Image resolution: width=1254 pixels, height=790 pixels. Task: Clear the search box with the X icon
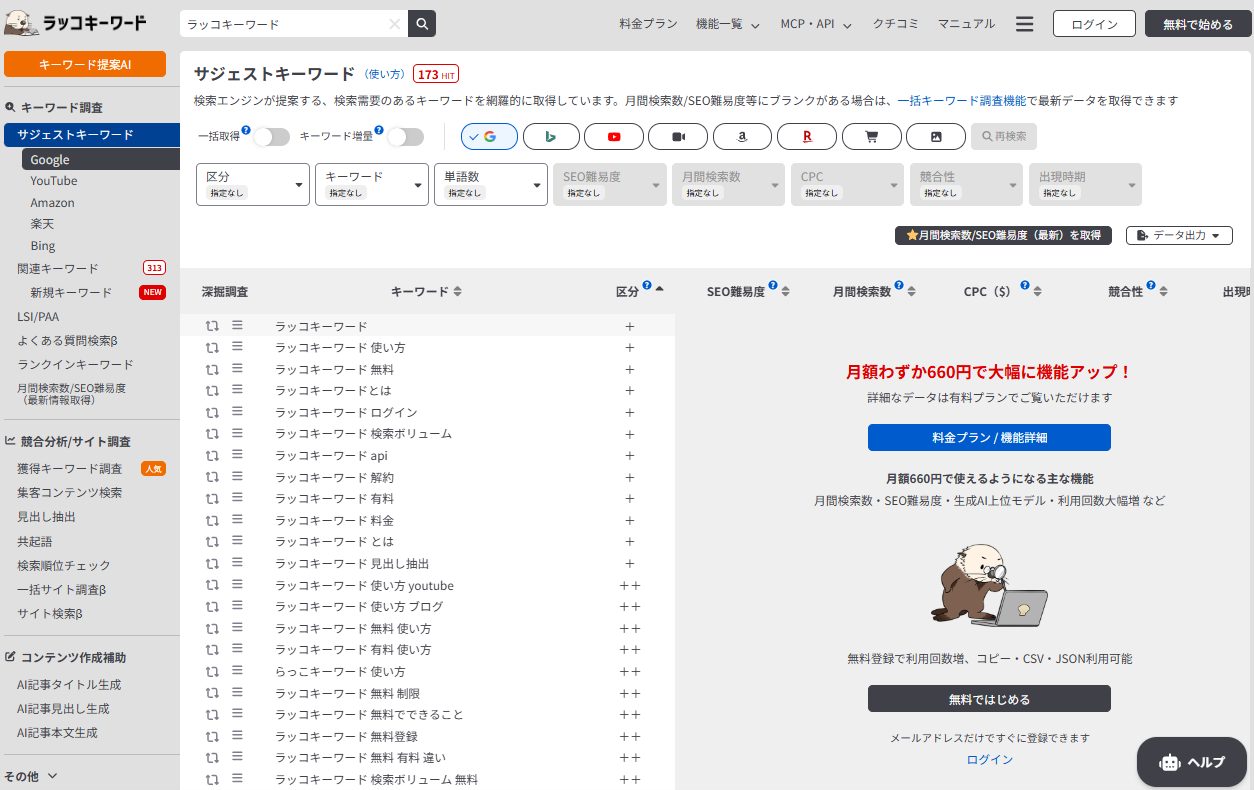point(395,24)
